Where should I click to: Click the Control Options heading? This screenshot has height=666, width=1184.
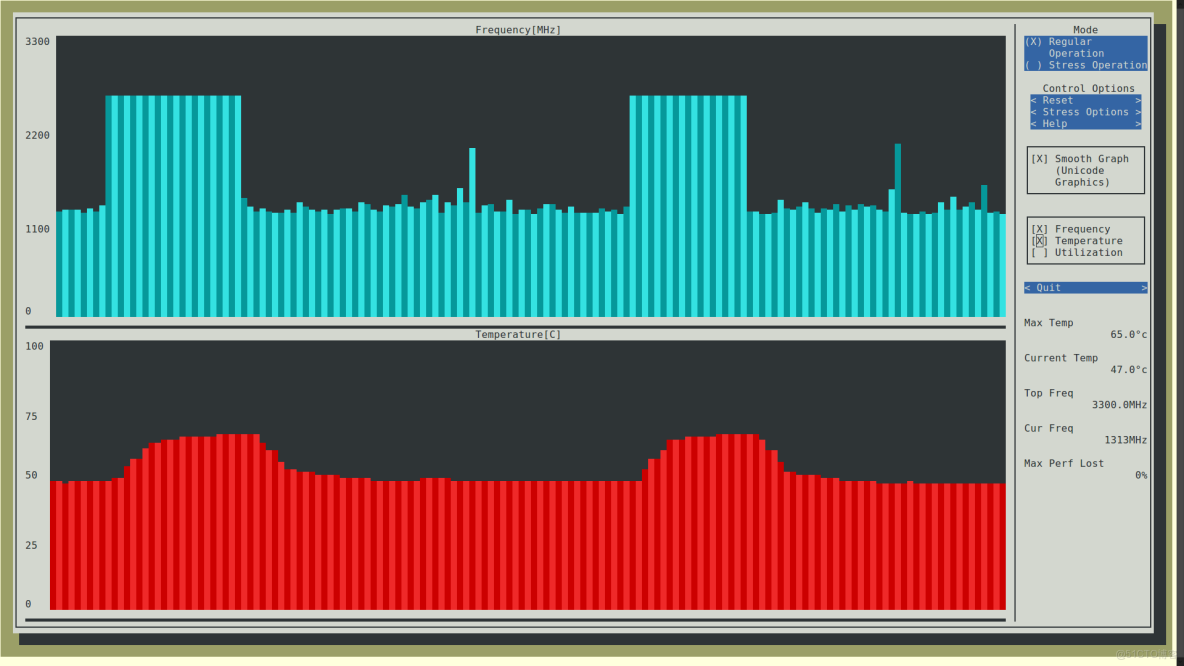[x=1088, y=88]
